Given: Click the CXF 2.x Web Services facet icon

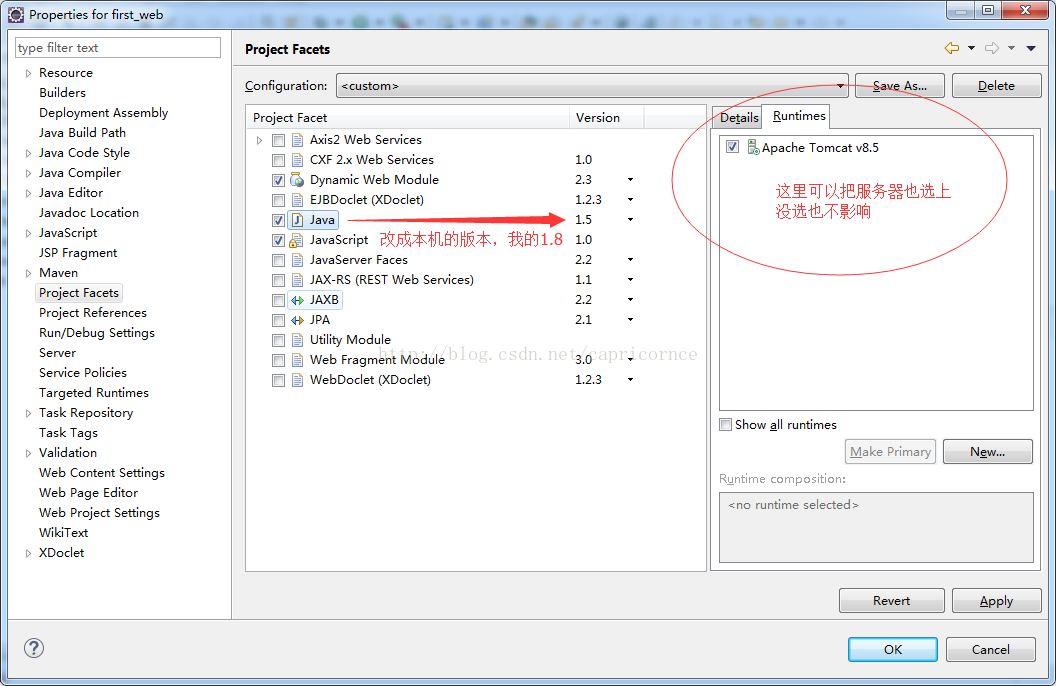Looking at the screenshot, I should coord(297,160).
